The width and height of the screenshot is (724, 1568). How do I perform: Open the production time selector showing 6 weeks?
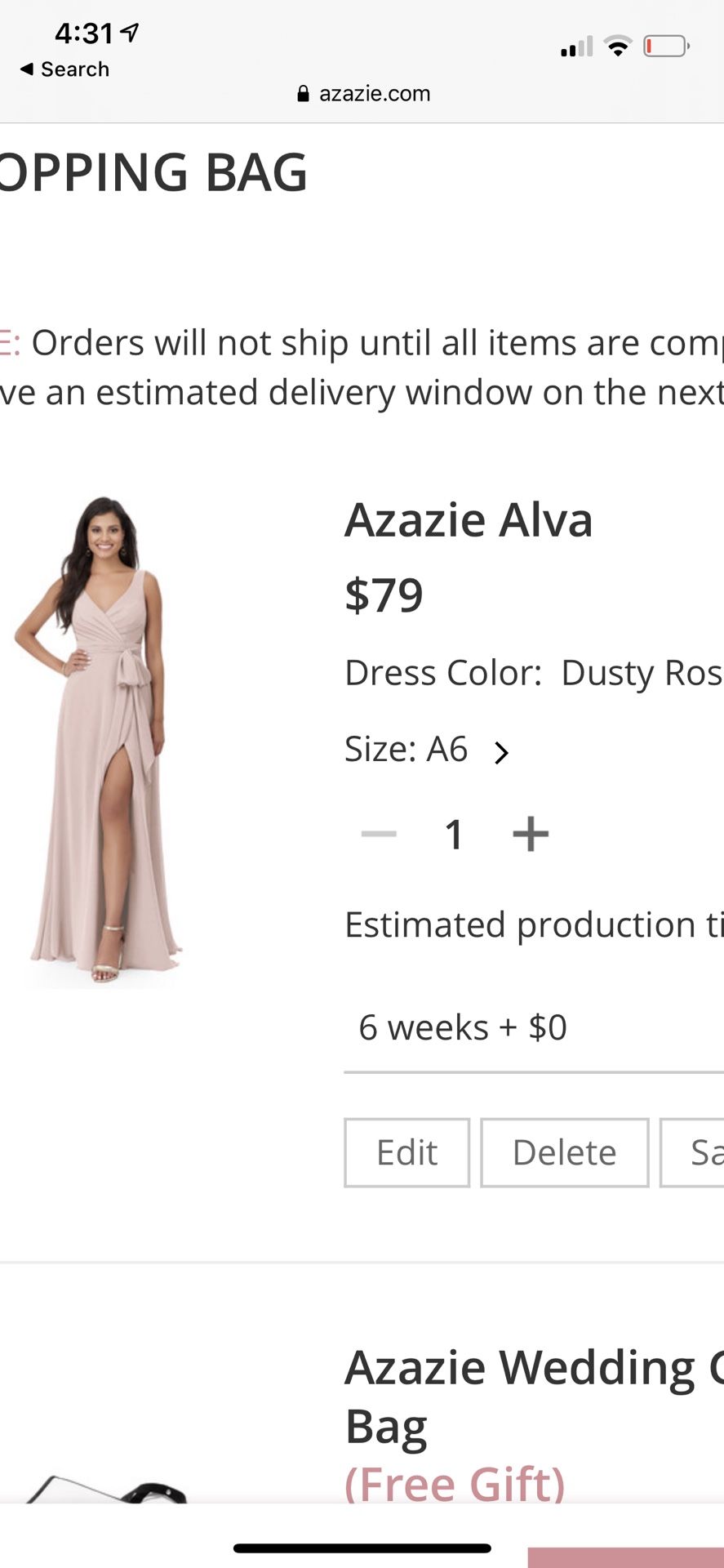[x=463, y=1027]
